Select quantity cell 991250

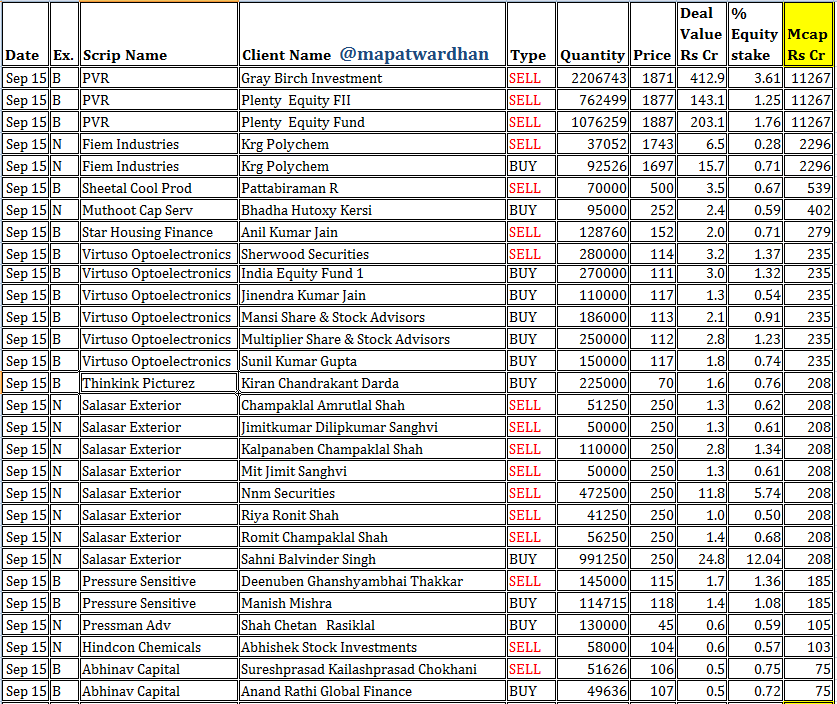[593, 558]
